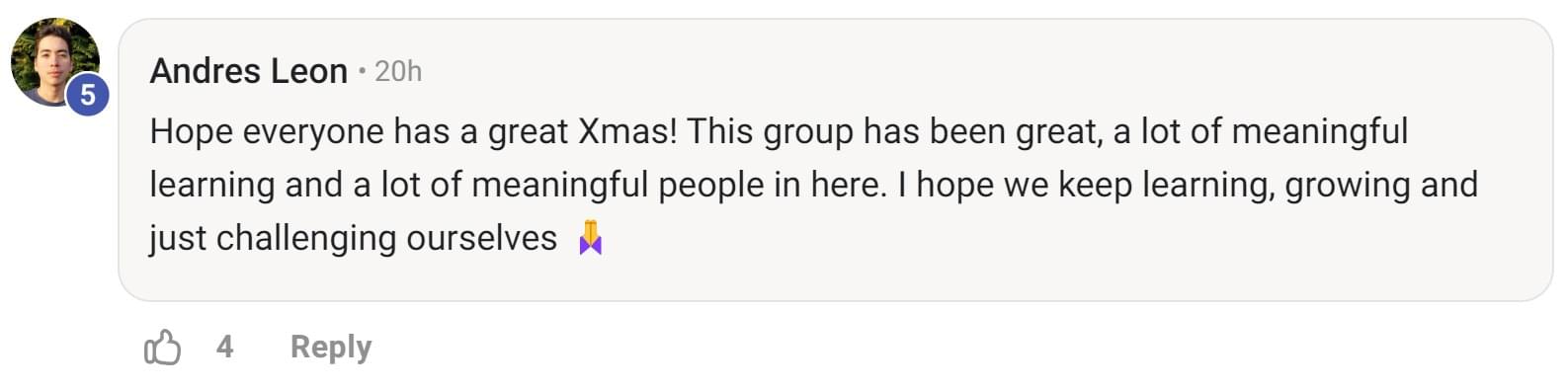This screenshot has width=1568, height=390.
Task: Open Andres Leon's profile picture
Action: click(55, 62)
